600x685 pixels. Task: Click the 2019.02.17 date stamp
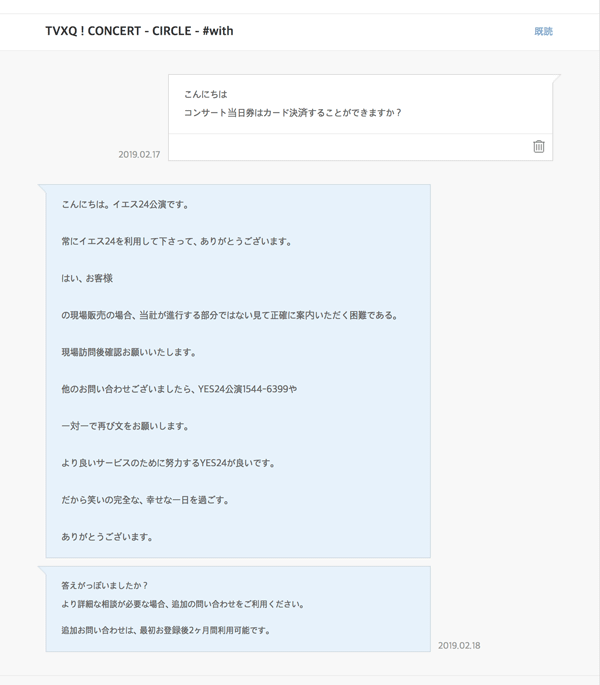139,154
